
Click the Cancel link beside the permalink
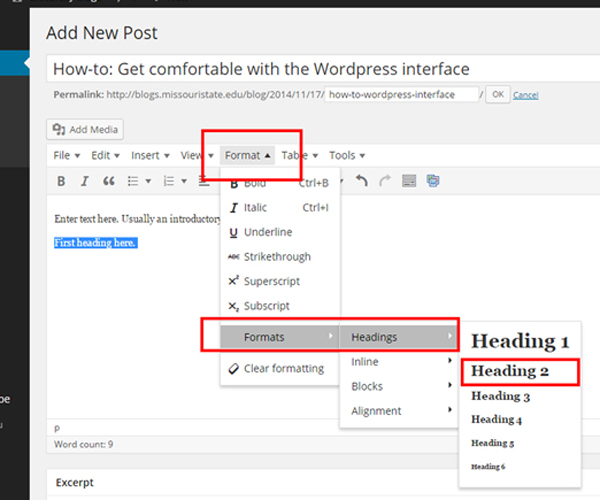[526, 95]
